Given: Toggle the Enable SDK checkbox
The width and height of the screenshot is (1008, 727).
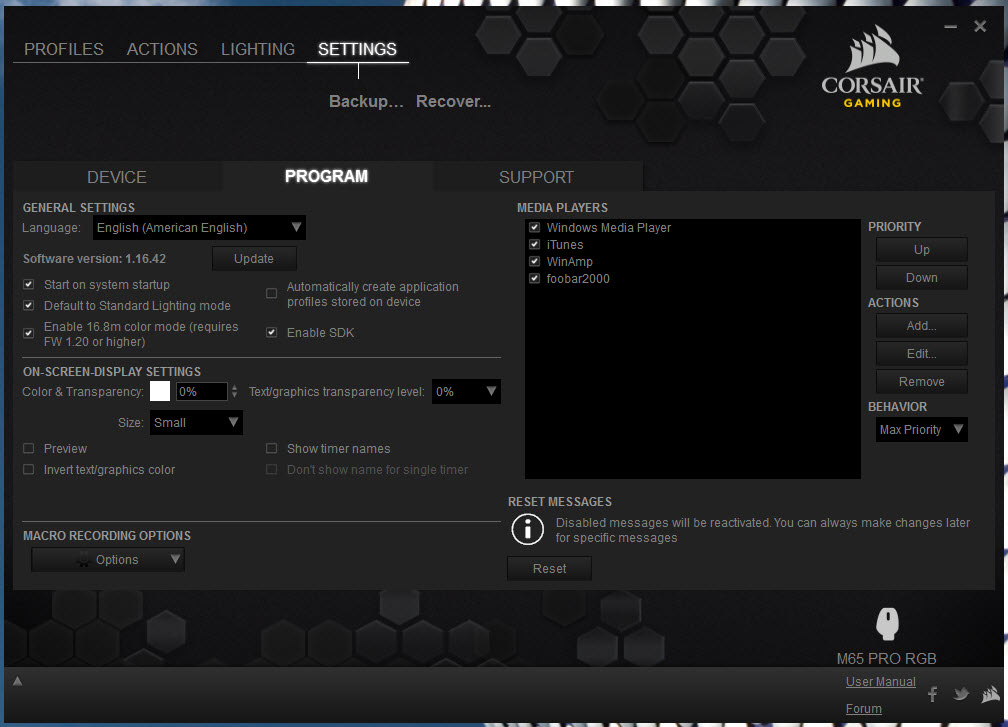Looking at the screenshot, I should [272, 332].
